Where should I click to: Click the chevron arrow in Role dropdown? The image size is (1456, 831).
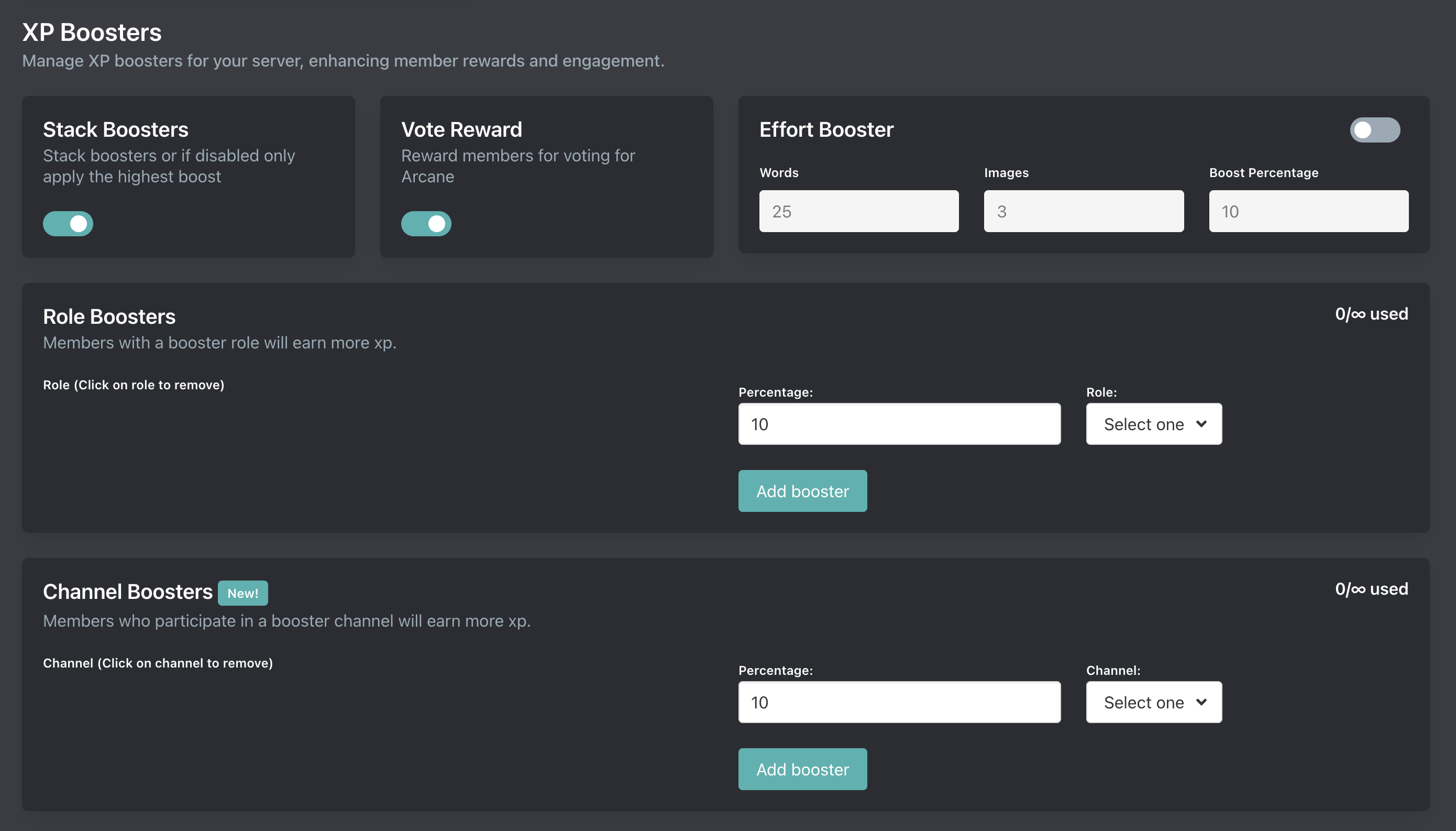[x=1201, y=424]
